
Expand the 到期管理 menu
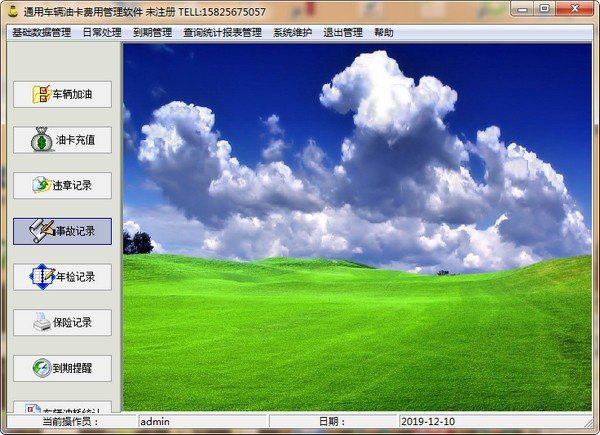[x=152, y=32]
